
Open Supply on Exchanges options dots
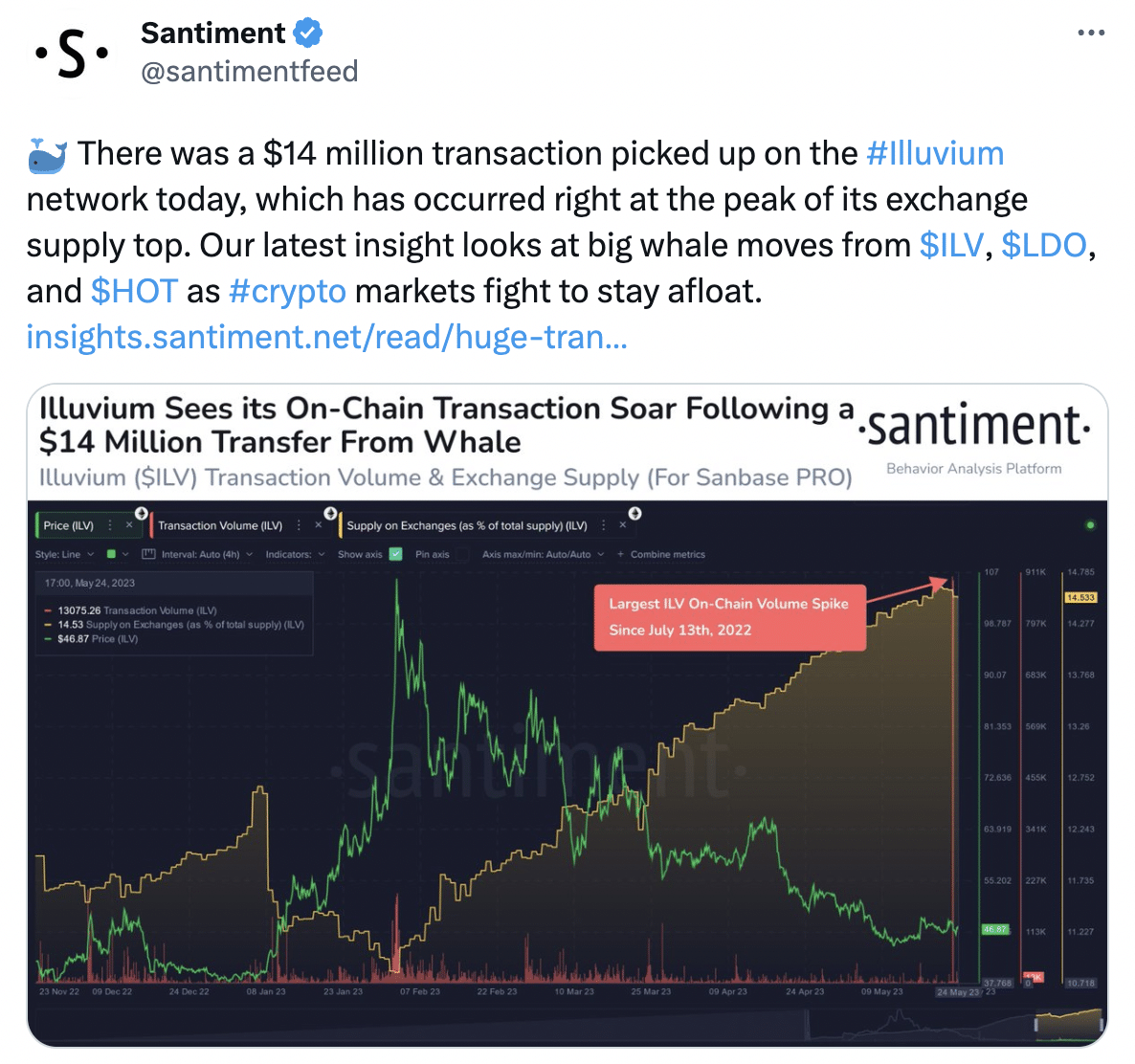604,525
